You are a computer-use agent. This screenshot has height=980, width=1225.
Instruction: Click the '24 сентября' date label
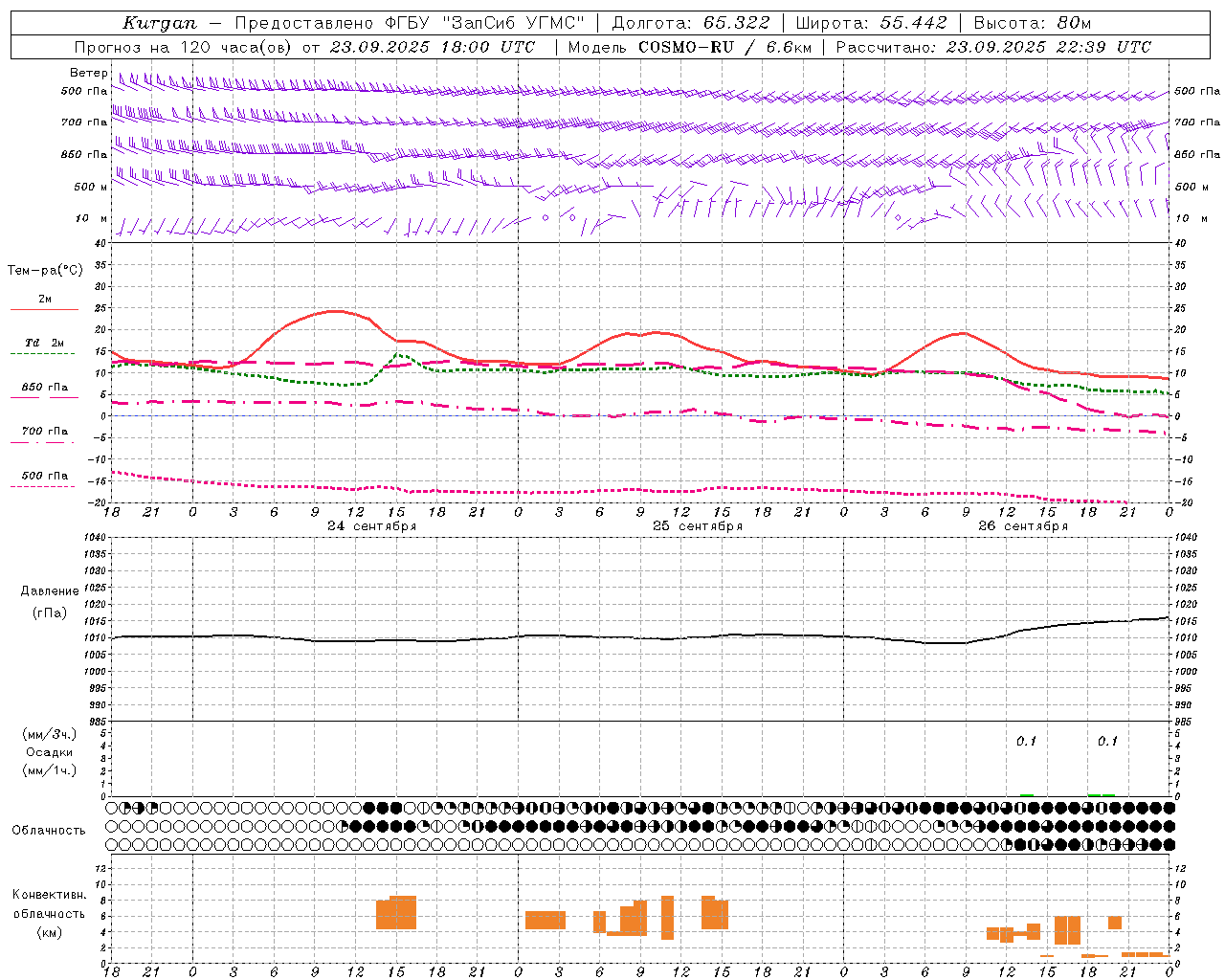pyautogui.click(x=371, y=526)
